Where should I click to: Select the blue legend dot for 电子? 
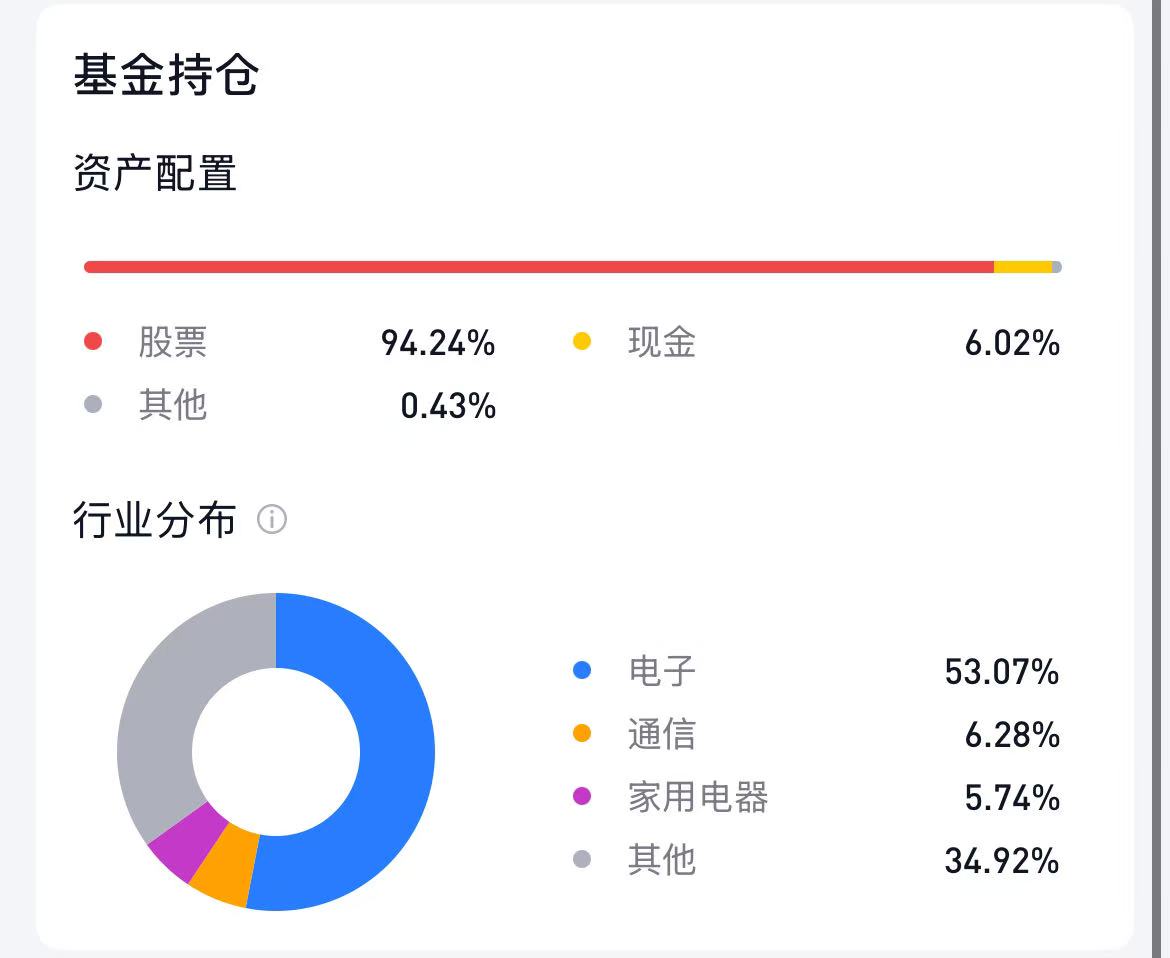582,671
